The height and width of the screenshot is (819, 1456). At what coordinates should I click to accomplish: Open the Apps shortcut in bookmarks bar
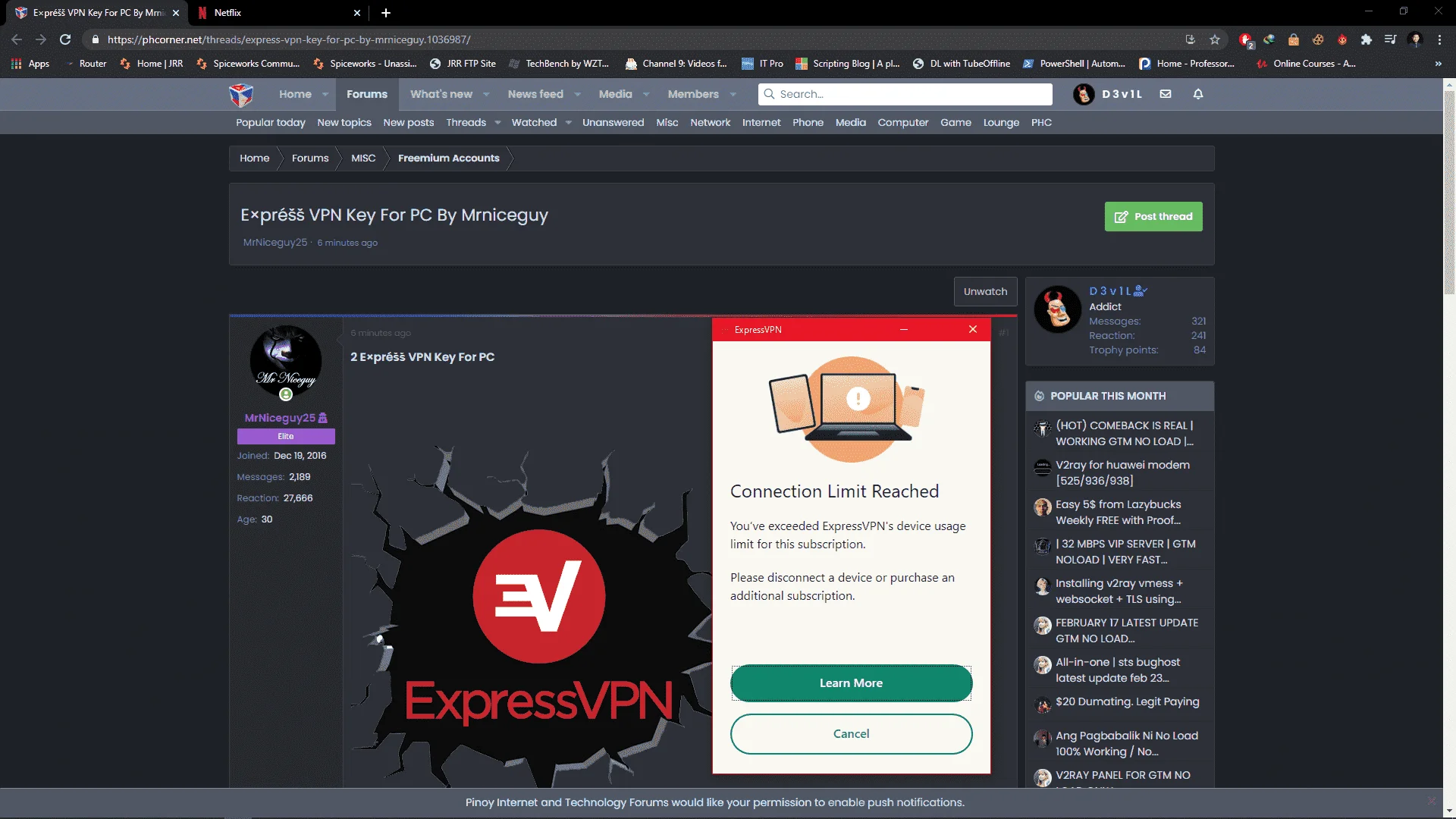point(30,64)
